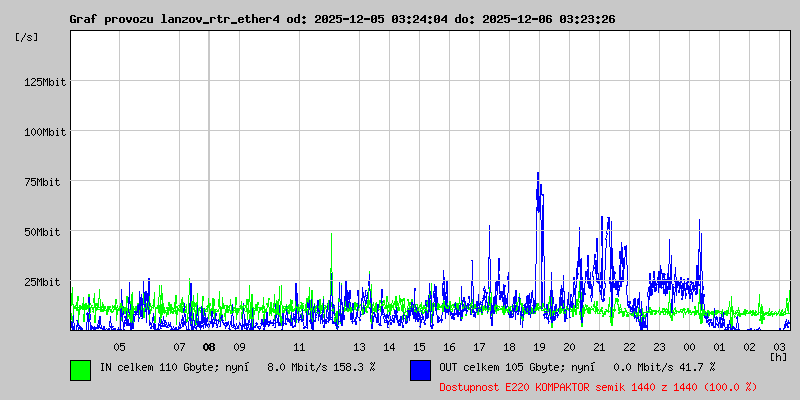800x400 pixels.
Task: Select the bold 08 hour marker
Action: (209, 347)
